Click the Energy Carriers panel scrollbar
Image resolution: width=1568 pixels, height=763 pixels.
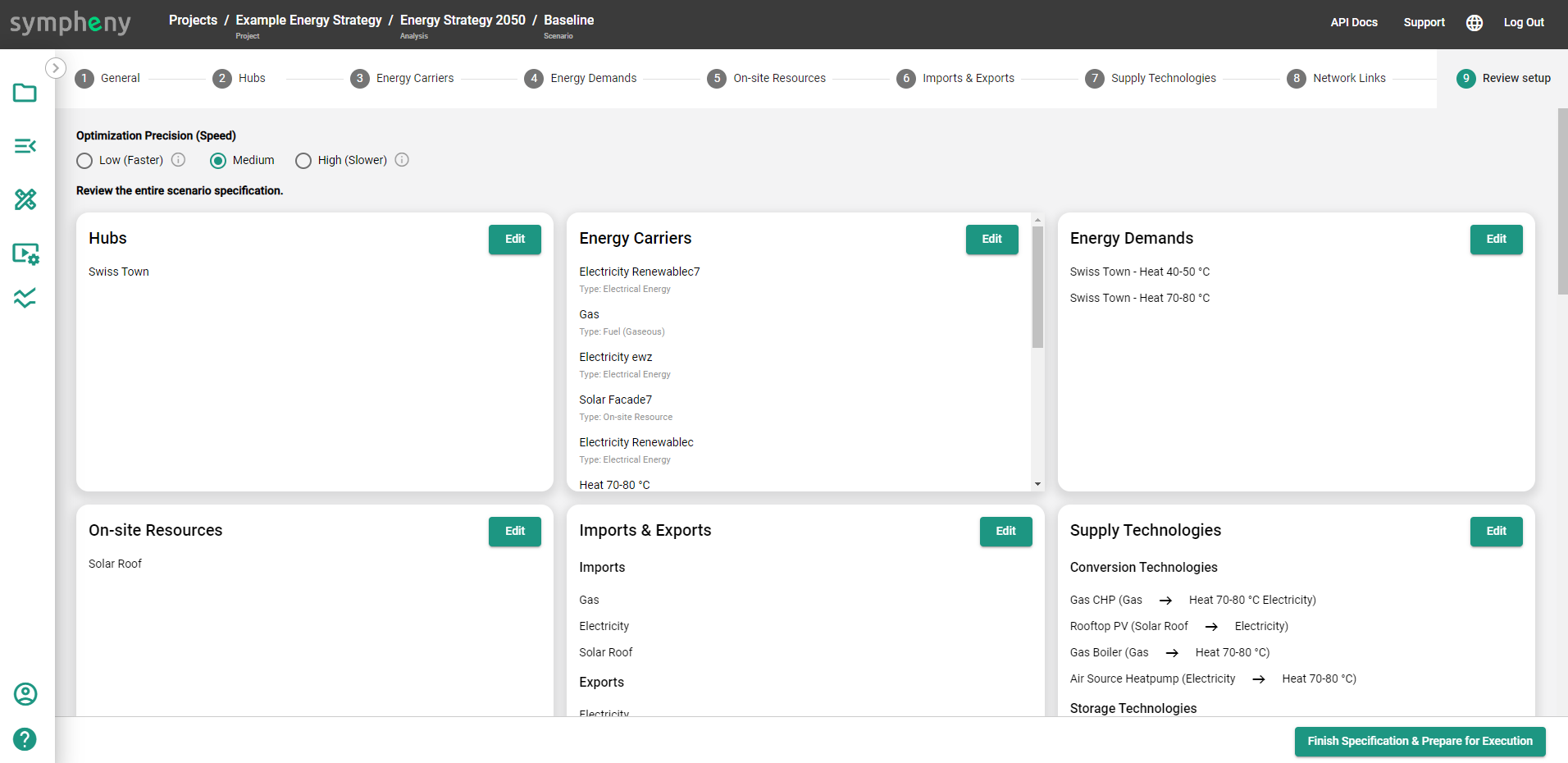[1037, 287]
